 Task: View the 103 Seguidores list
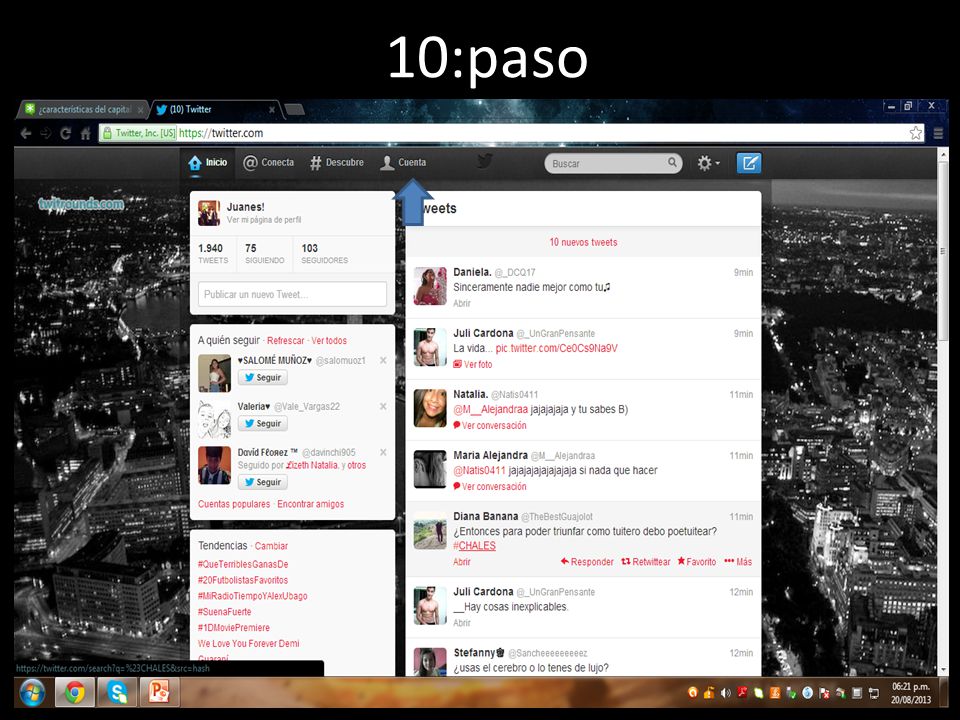[324, 253]
